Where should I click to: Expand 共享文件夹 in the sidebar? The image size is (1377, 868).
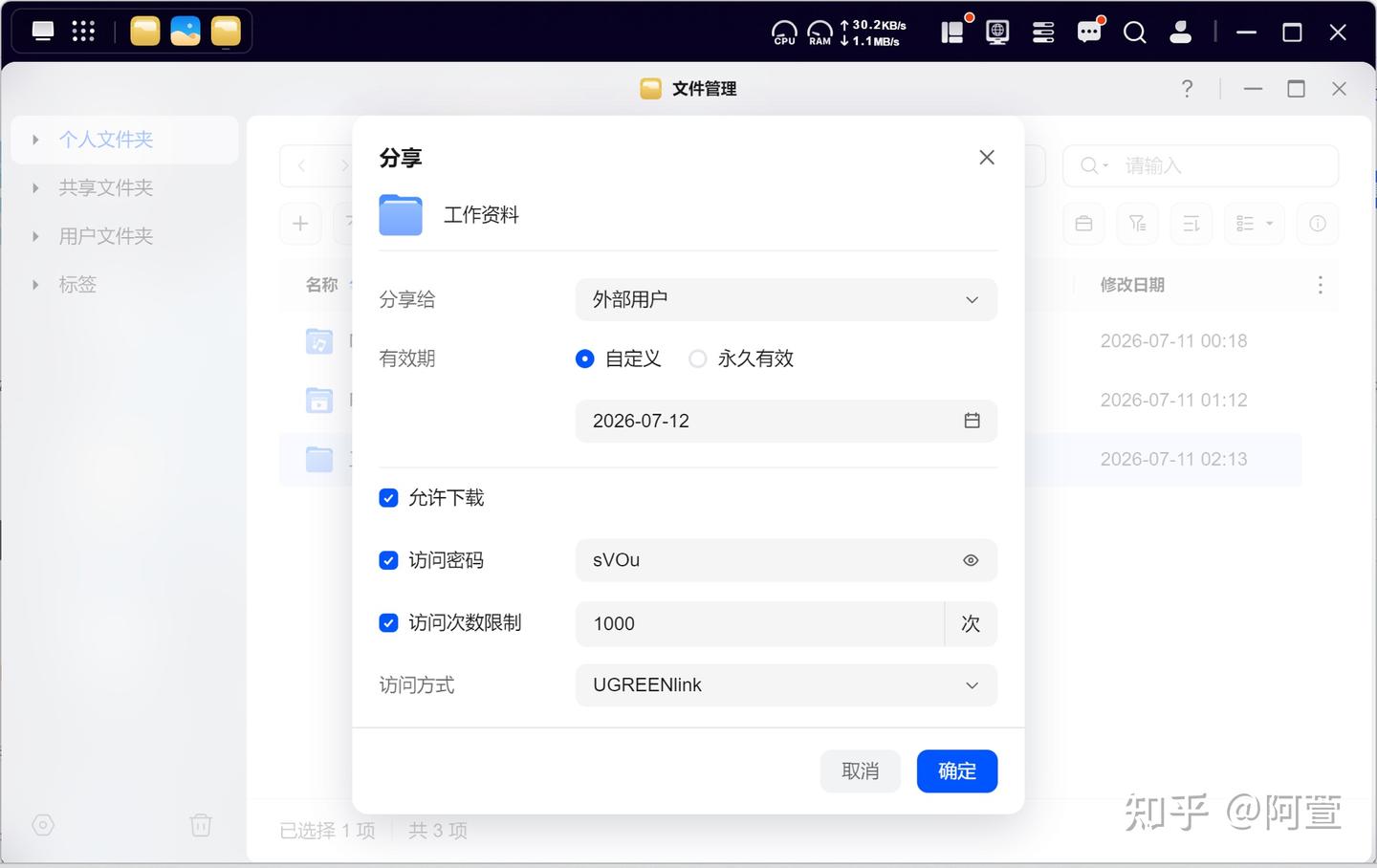[35, 188]
